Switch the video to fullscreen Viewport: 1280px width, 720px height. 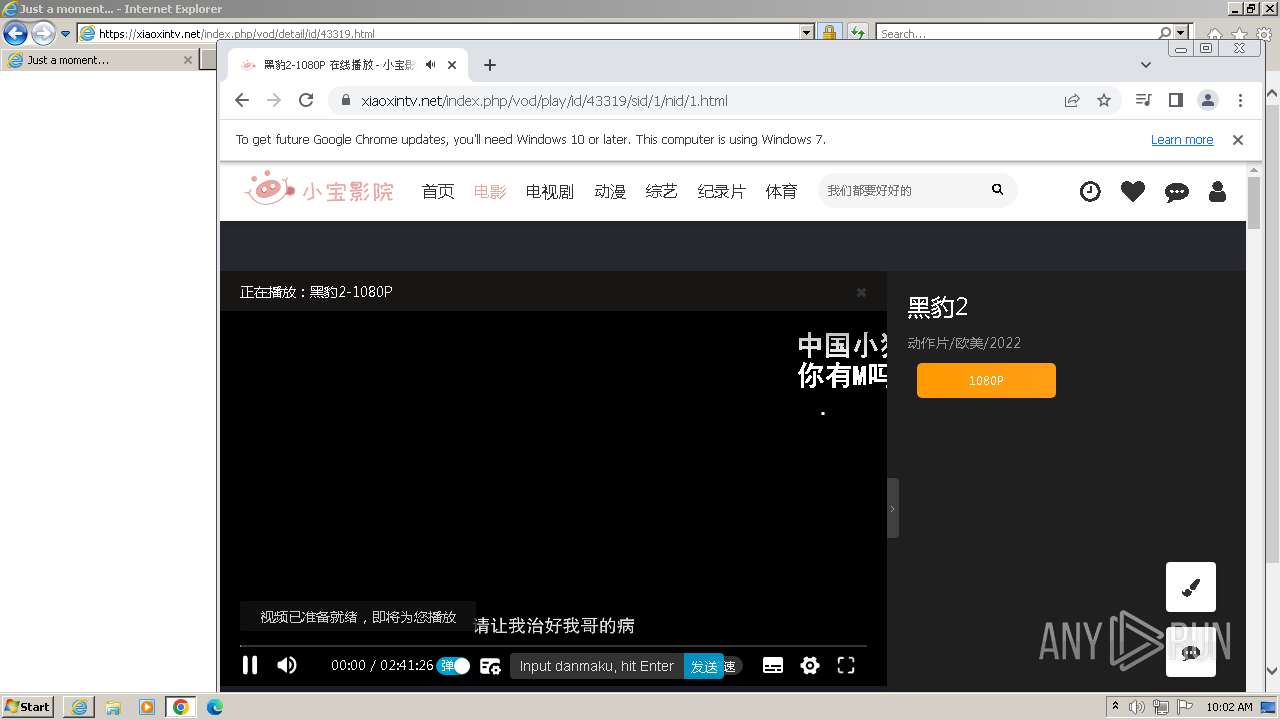click(x=846, y=666)
